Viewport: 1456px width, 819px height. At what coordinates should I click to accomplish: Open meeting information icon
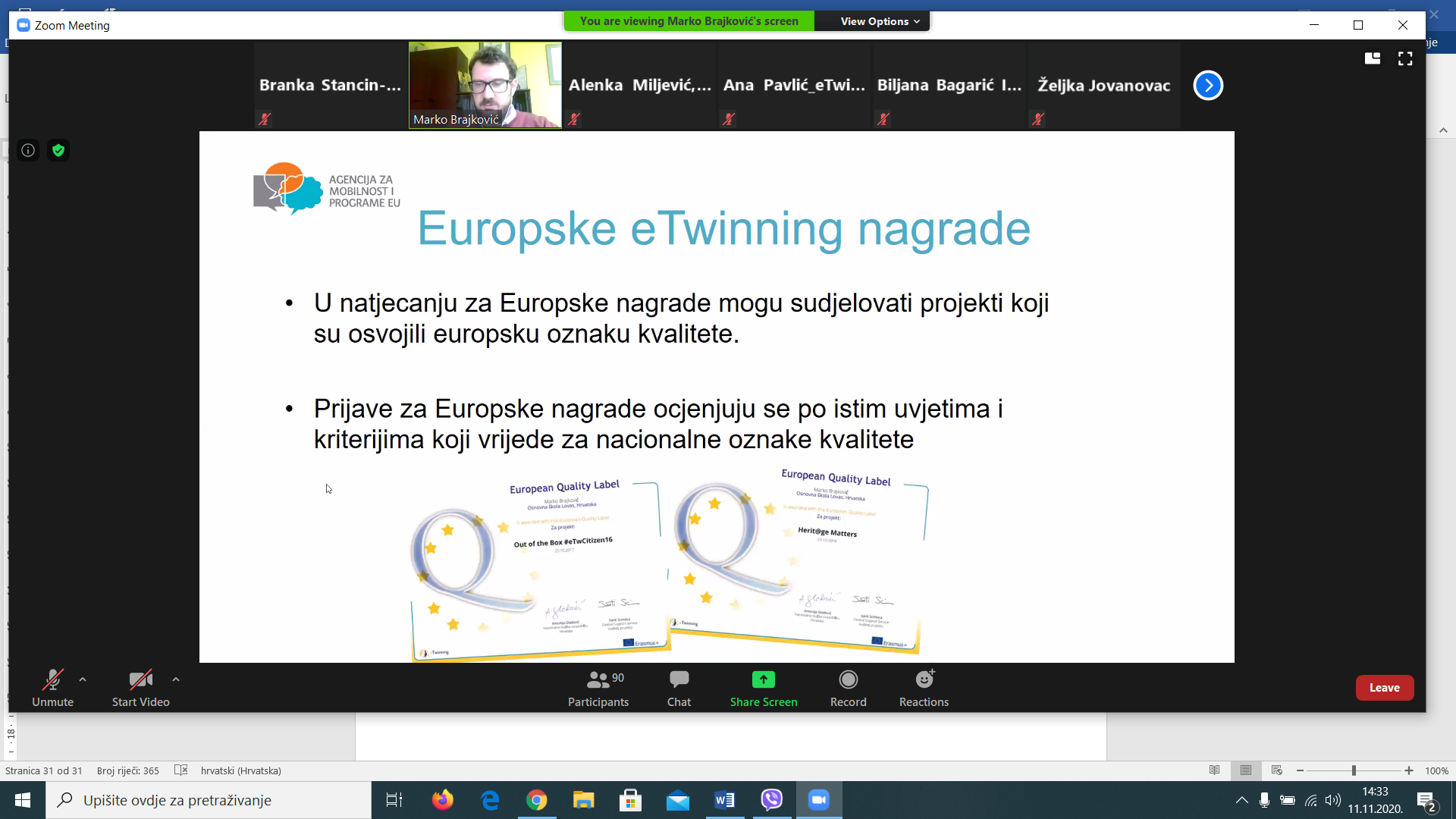28,150
